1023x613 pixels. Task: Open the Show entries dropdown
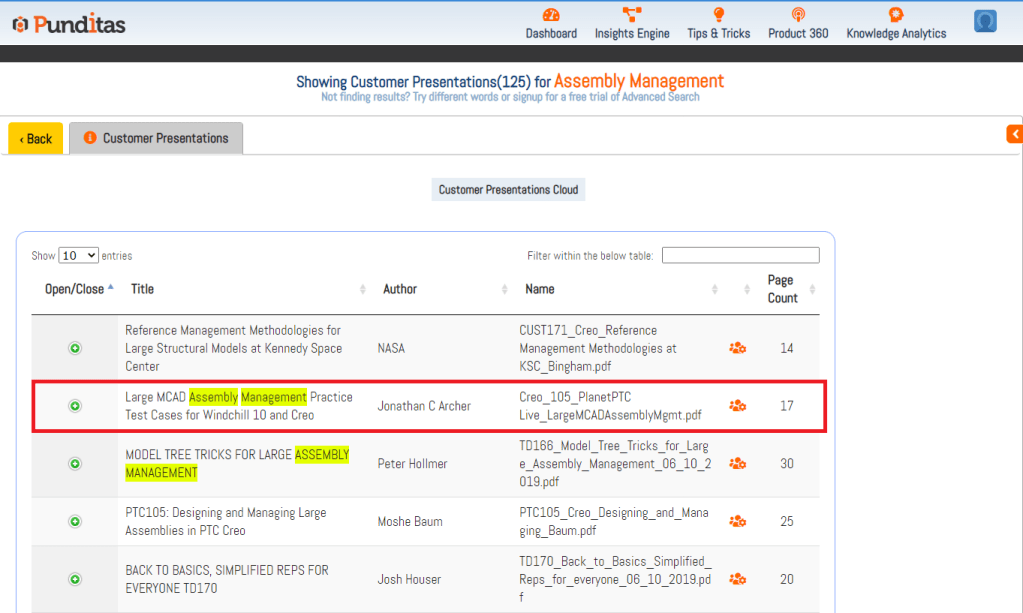(x=78, y=256)
